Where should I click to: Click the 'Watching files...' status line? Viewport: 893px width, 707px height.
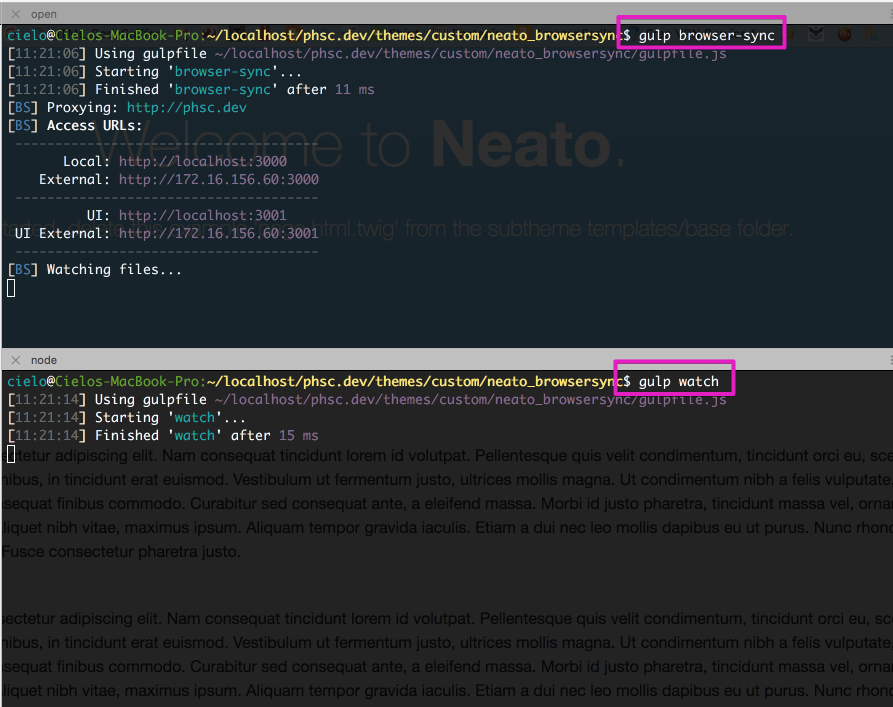(114, 269)
